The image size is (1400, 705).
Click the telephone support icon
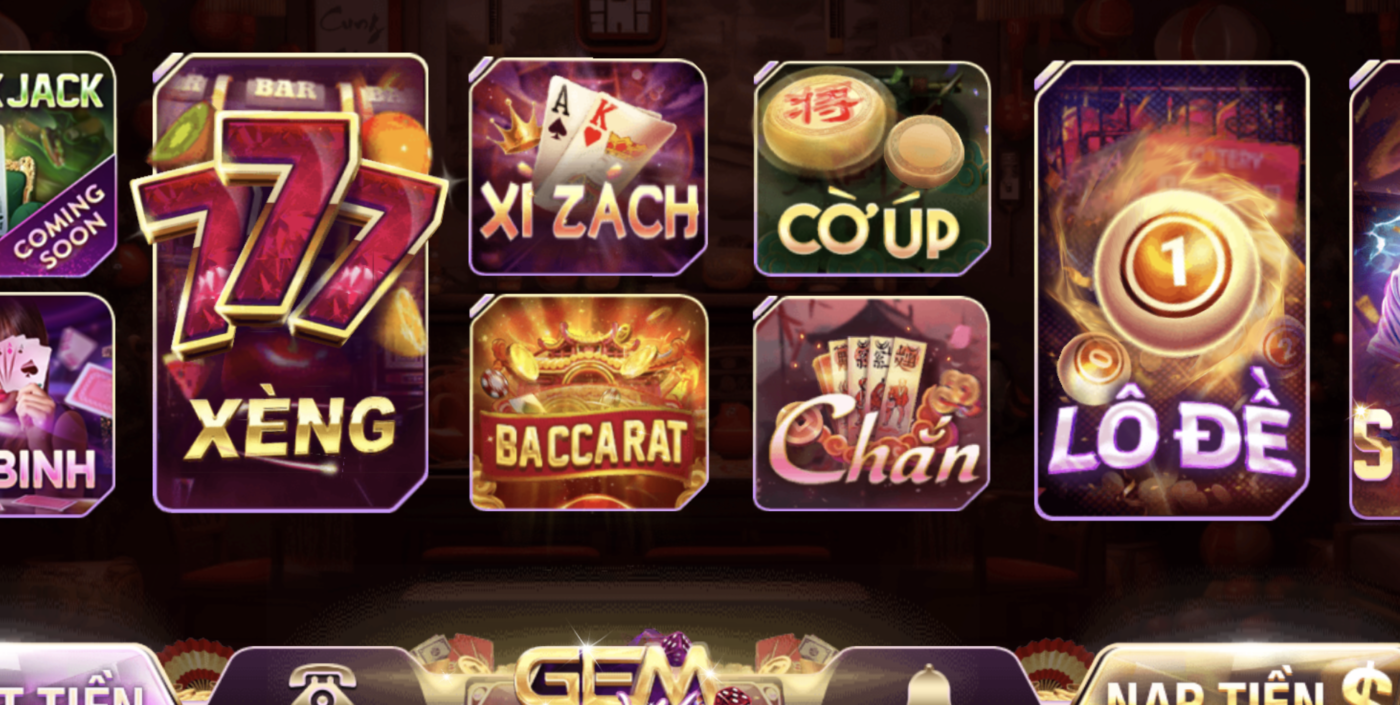(322, 685)
